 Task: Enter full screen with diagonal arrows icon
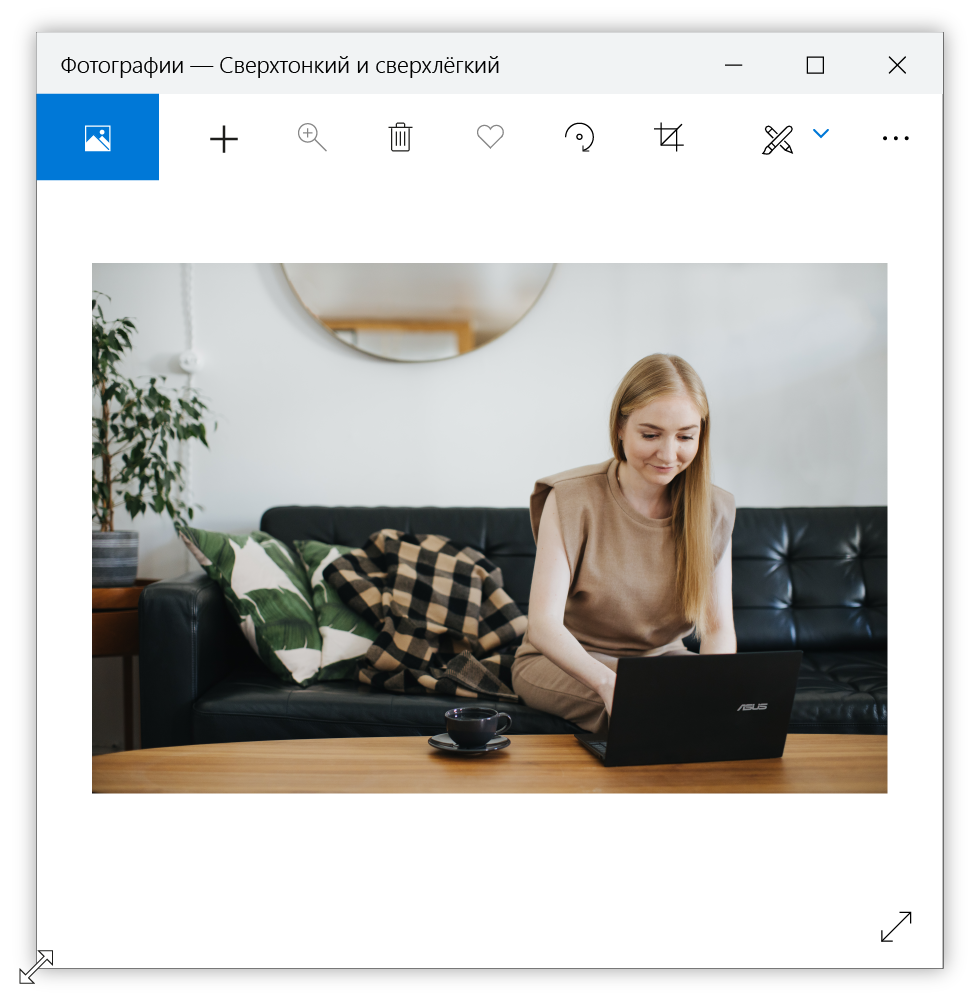pos(896,926)
